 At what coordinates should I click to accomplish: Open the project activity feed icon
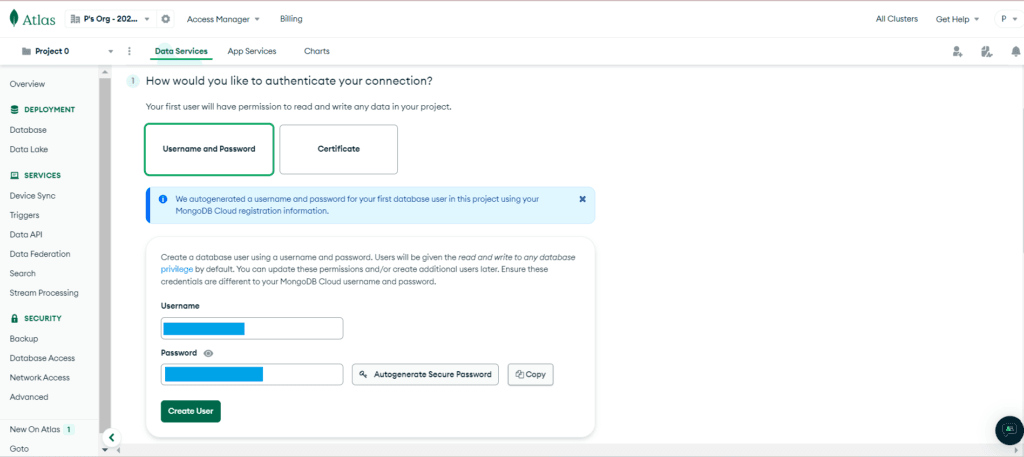[986, 51]
